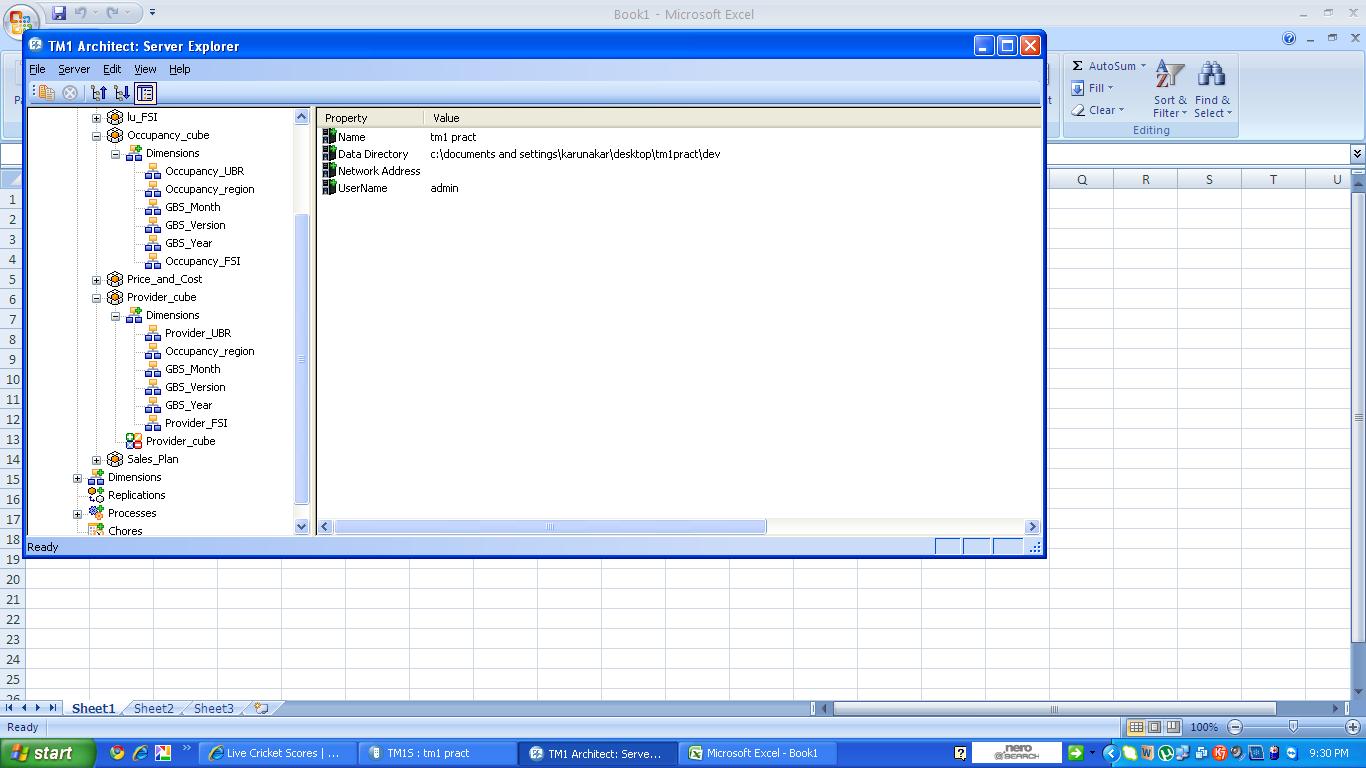The image size is (1366, 768).
Task: Switch to Excel Page Break Preview button
Action: (x=1173, y=727)
